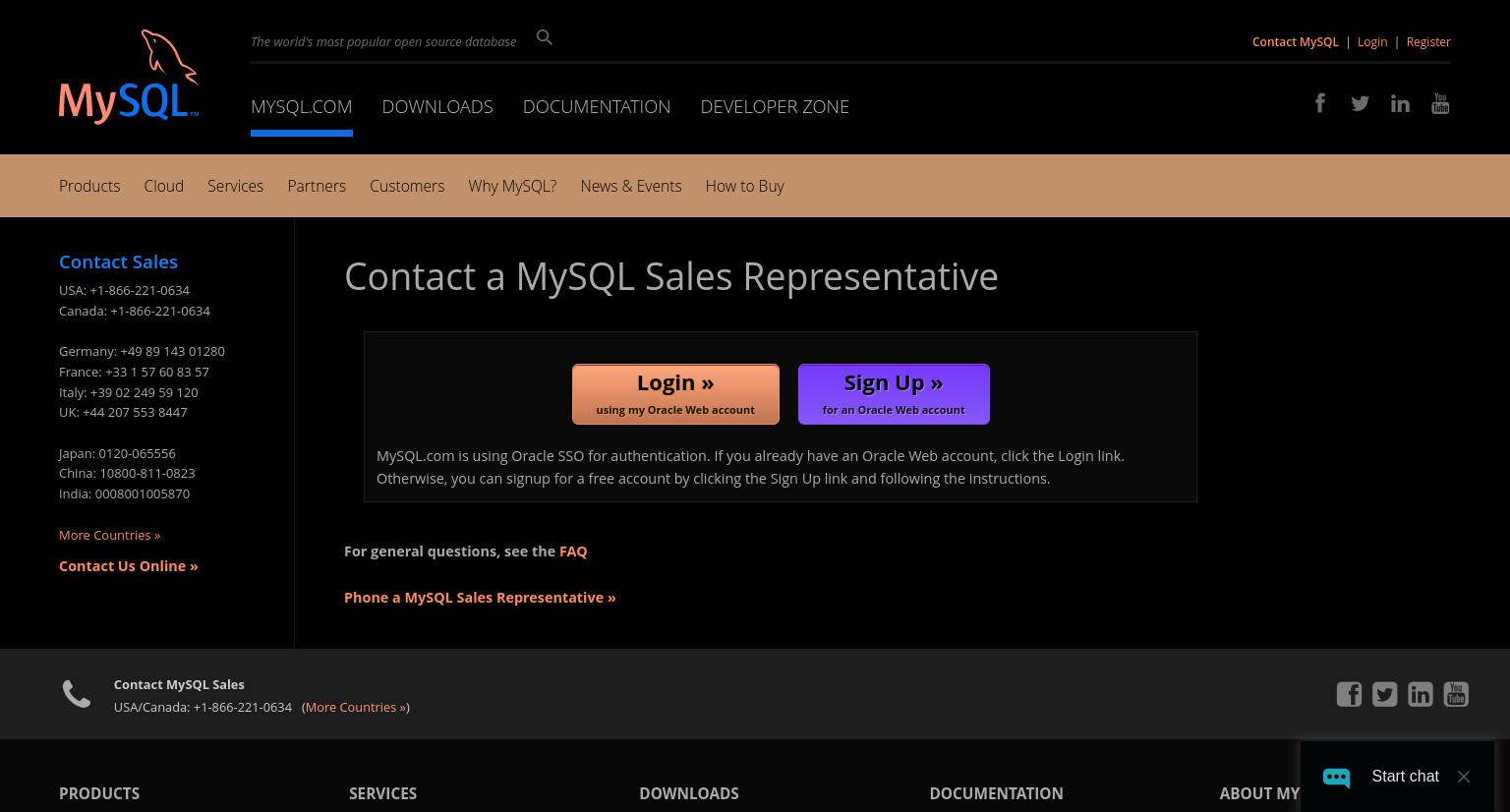Click the SERVICES footer heading
The width and height of the screenshot is (1510, 812).
382,793
